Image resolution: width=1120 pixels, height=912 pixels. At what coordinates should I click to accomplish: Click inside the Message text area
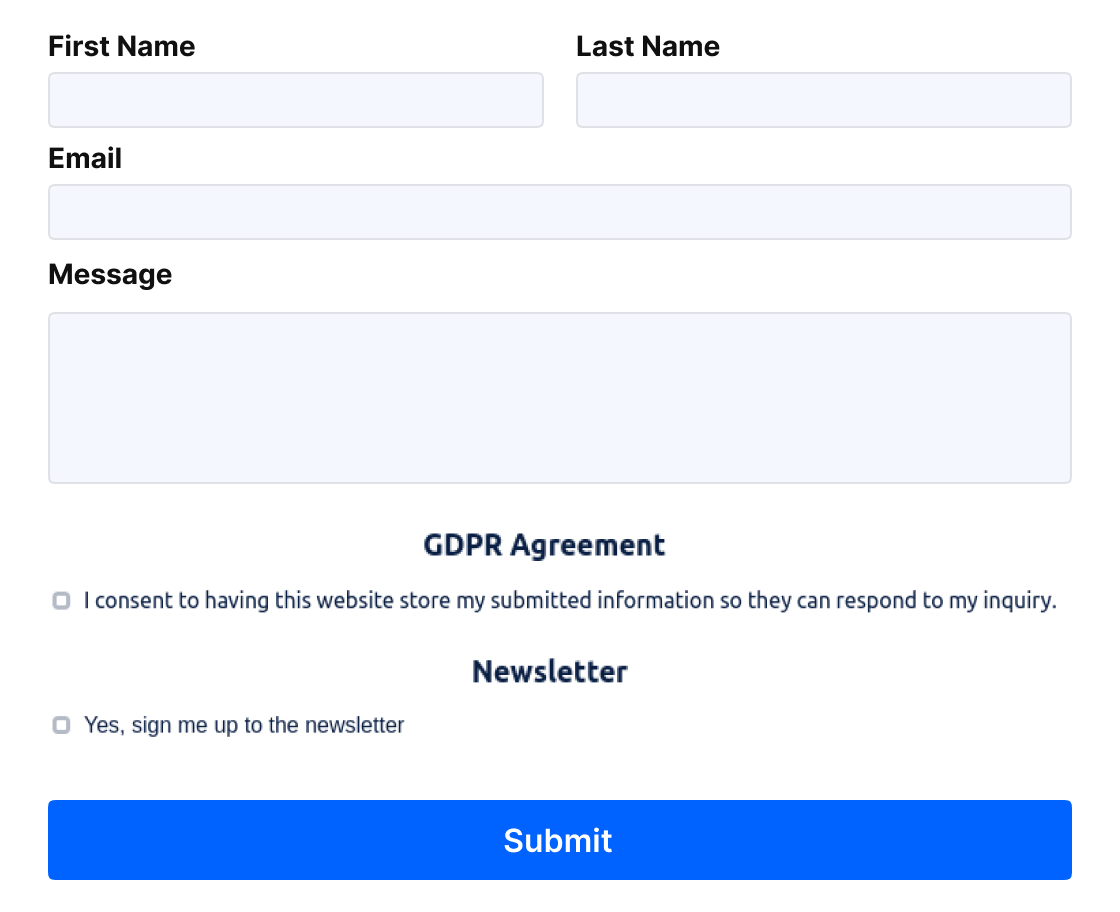click(x=560, y=398)
